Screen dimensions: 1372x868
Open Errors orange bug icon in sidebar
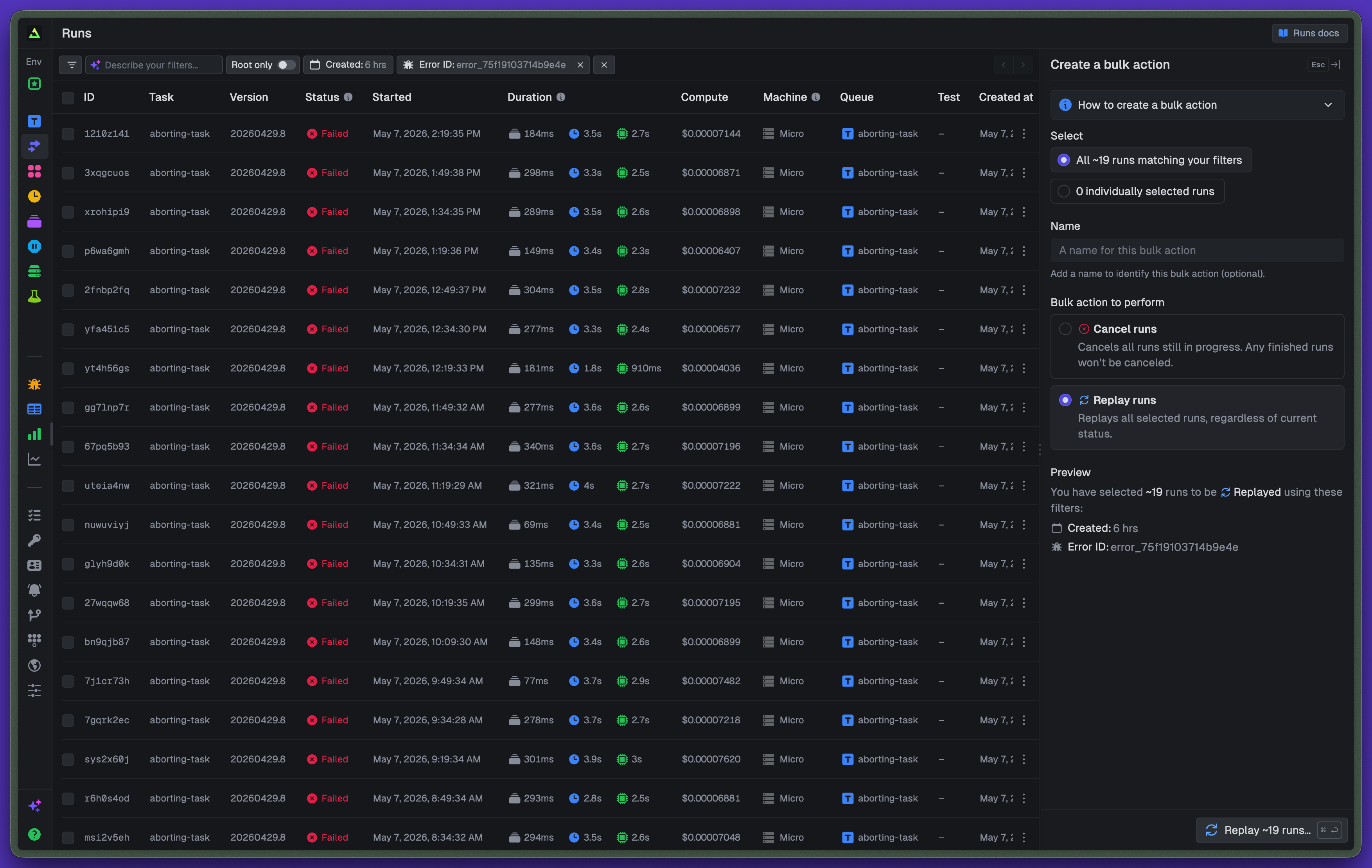coord(34,384)
